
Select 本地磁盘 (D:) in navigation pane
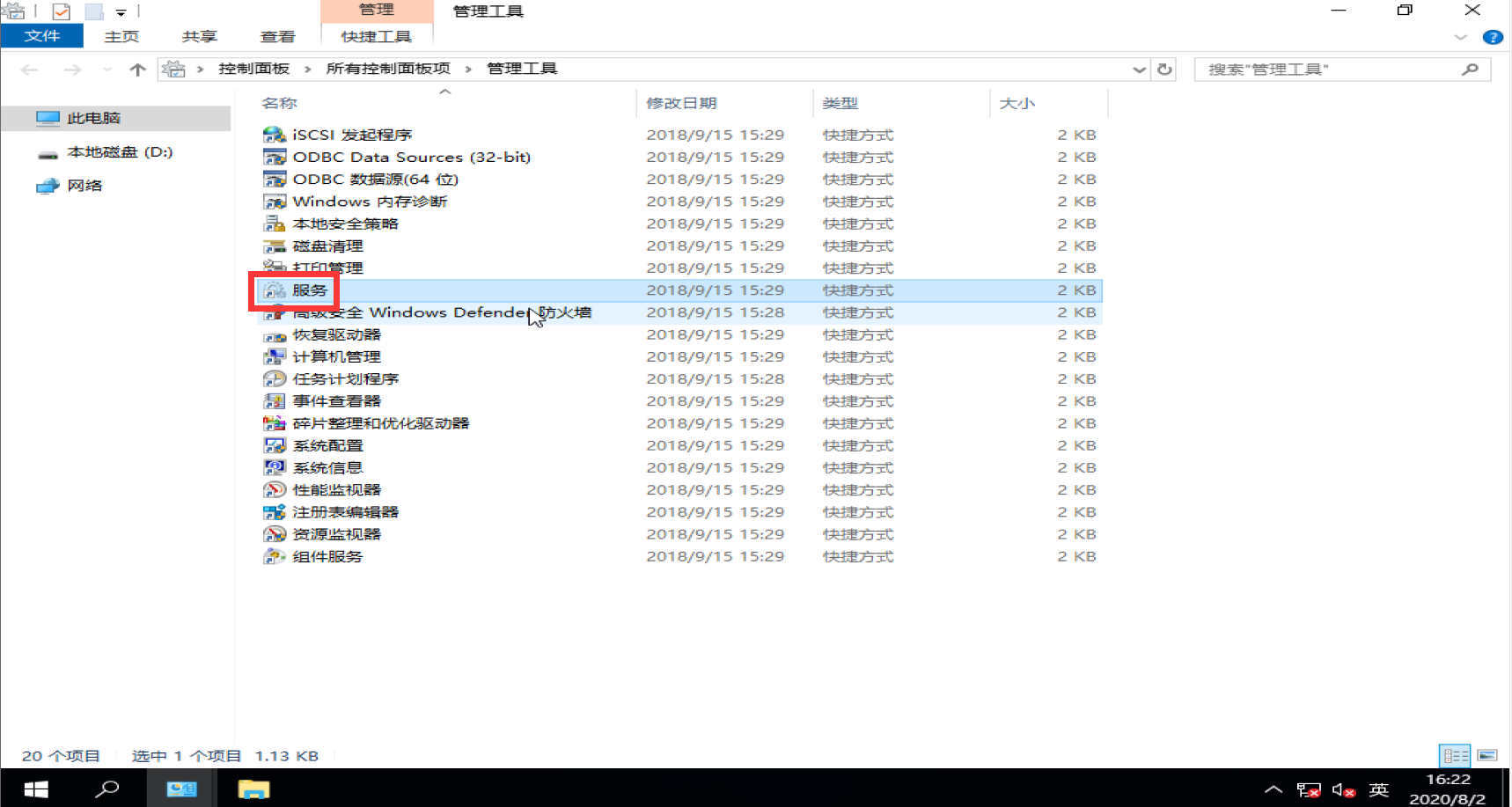tap(120, 151)
